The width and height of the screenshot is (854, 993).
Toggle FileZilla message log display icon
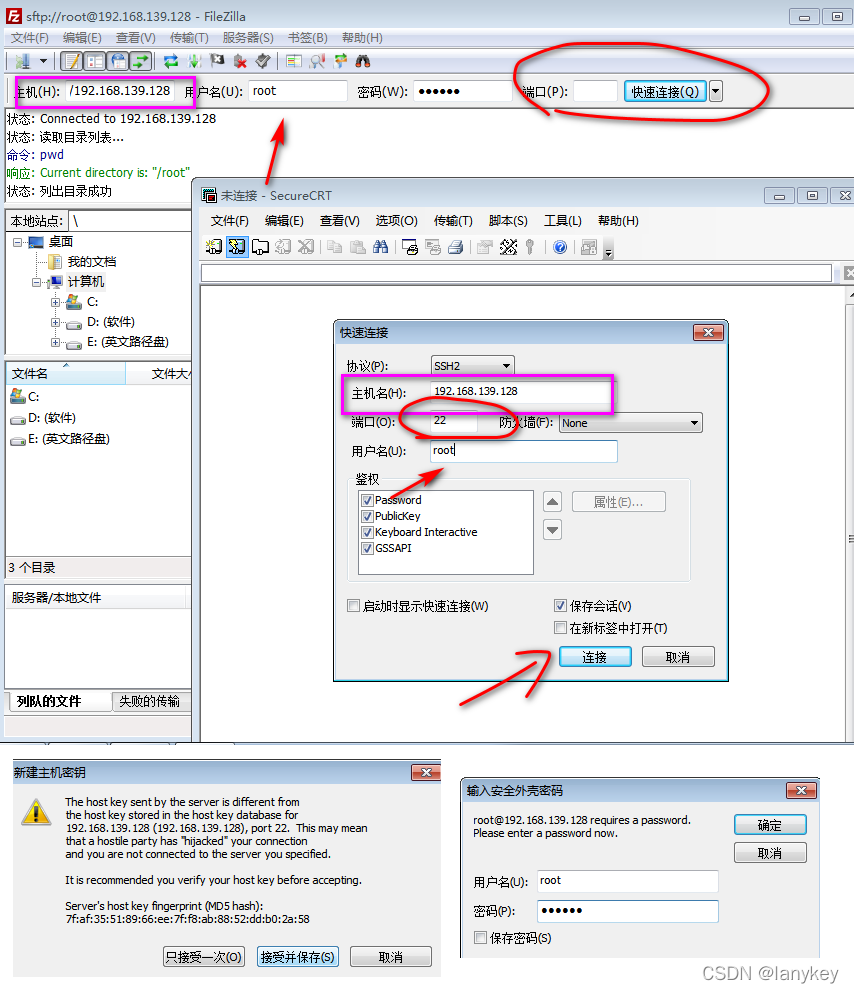72,61
